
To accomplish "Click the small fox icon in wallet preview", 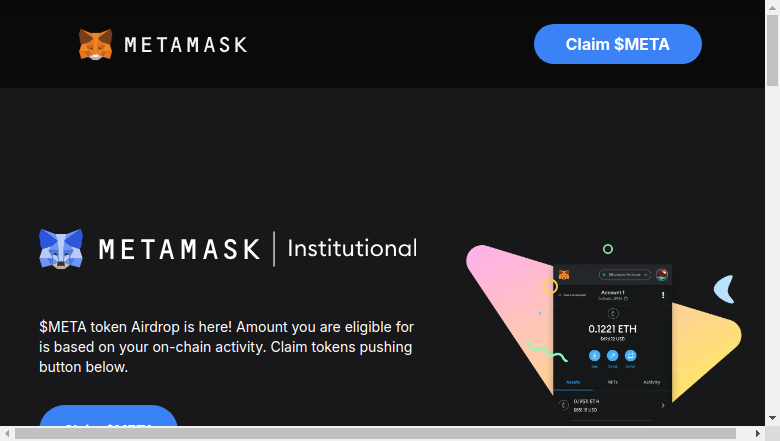I will click(564, 274).
